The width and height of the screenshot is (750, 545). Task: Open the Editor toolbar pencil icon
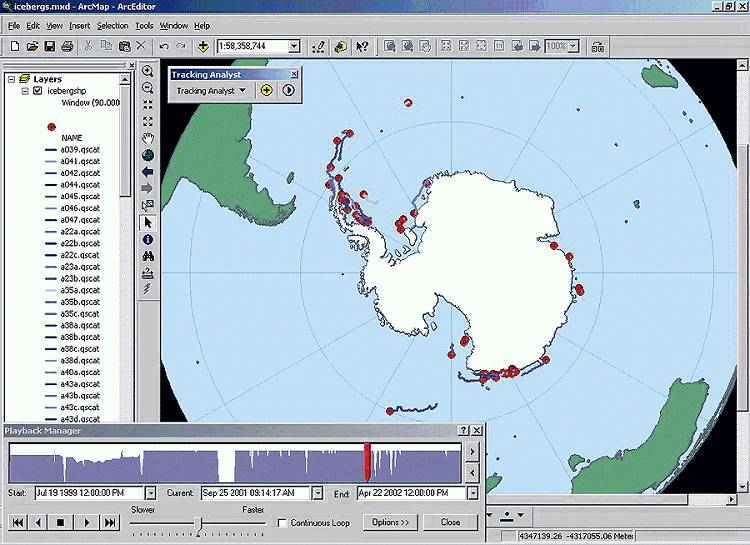click(x=318, y=46)
